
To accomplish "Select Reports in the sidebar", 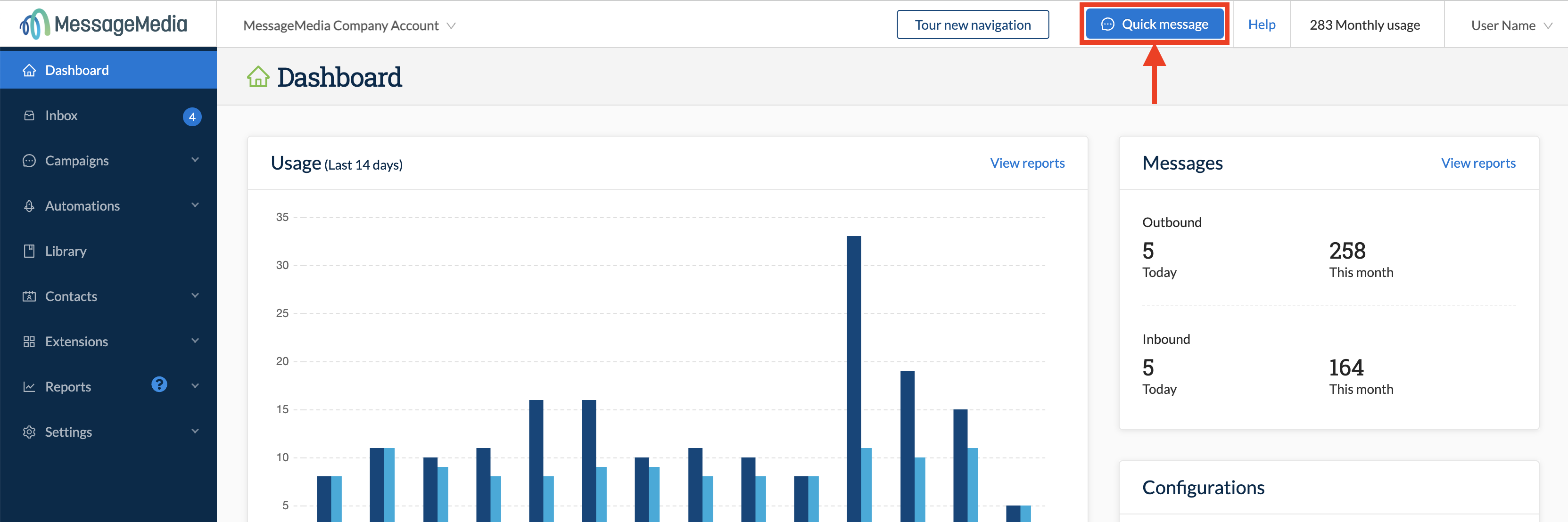I will [108, 387].
